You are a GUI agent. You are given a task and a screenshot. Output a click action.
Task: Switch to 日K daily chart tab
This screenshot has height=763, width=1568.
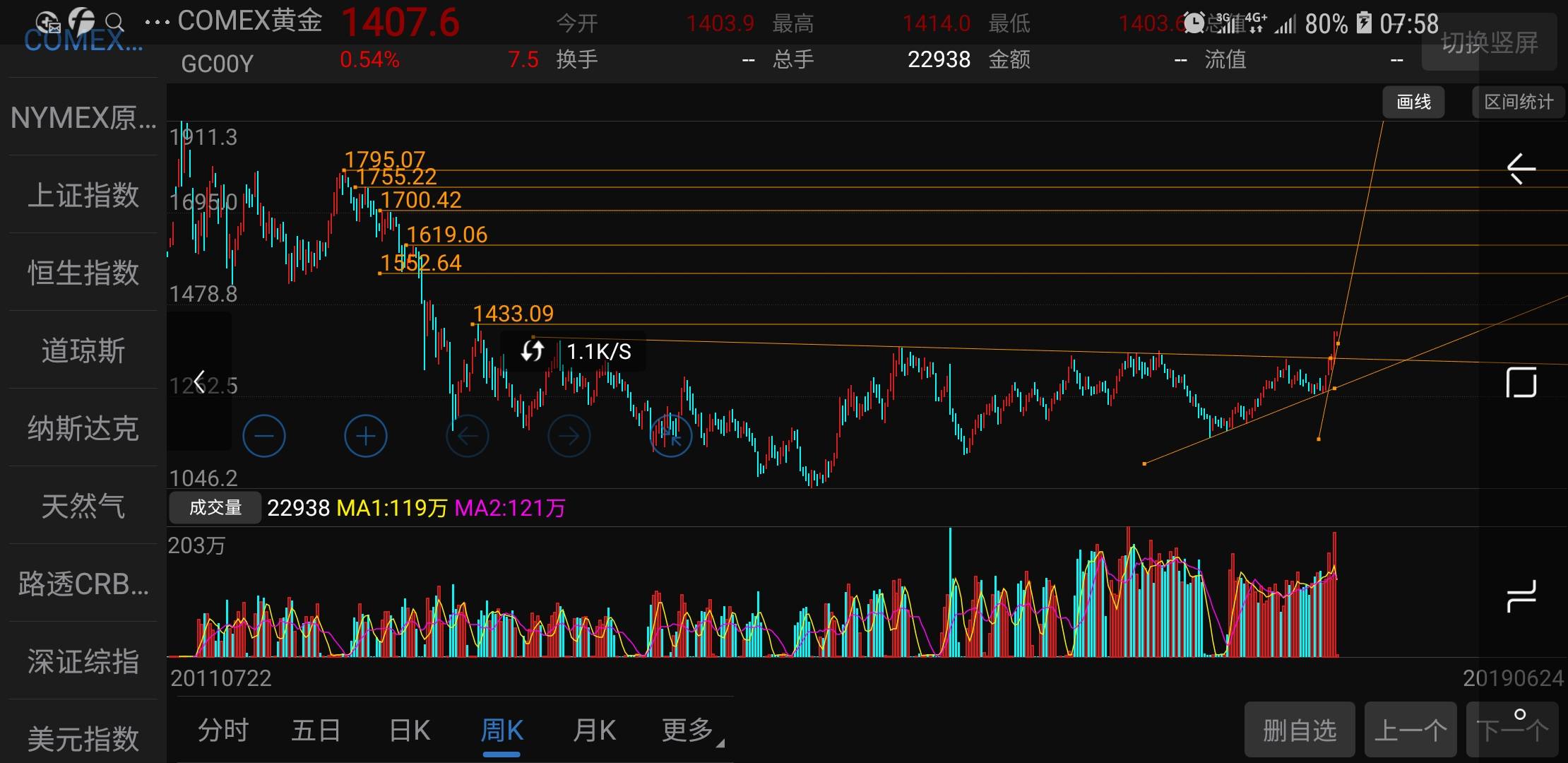[410, 731]
